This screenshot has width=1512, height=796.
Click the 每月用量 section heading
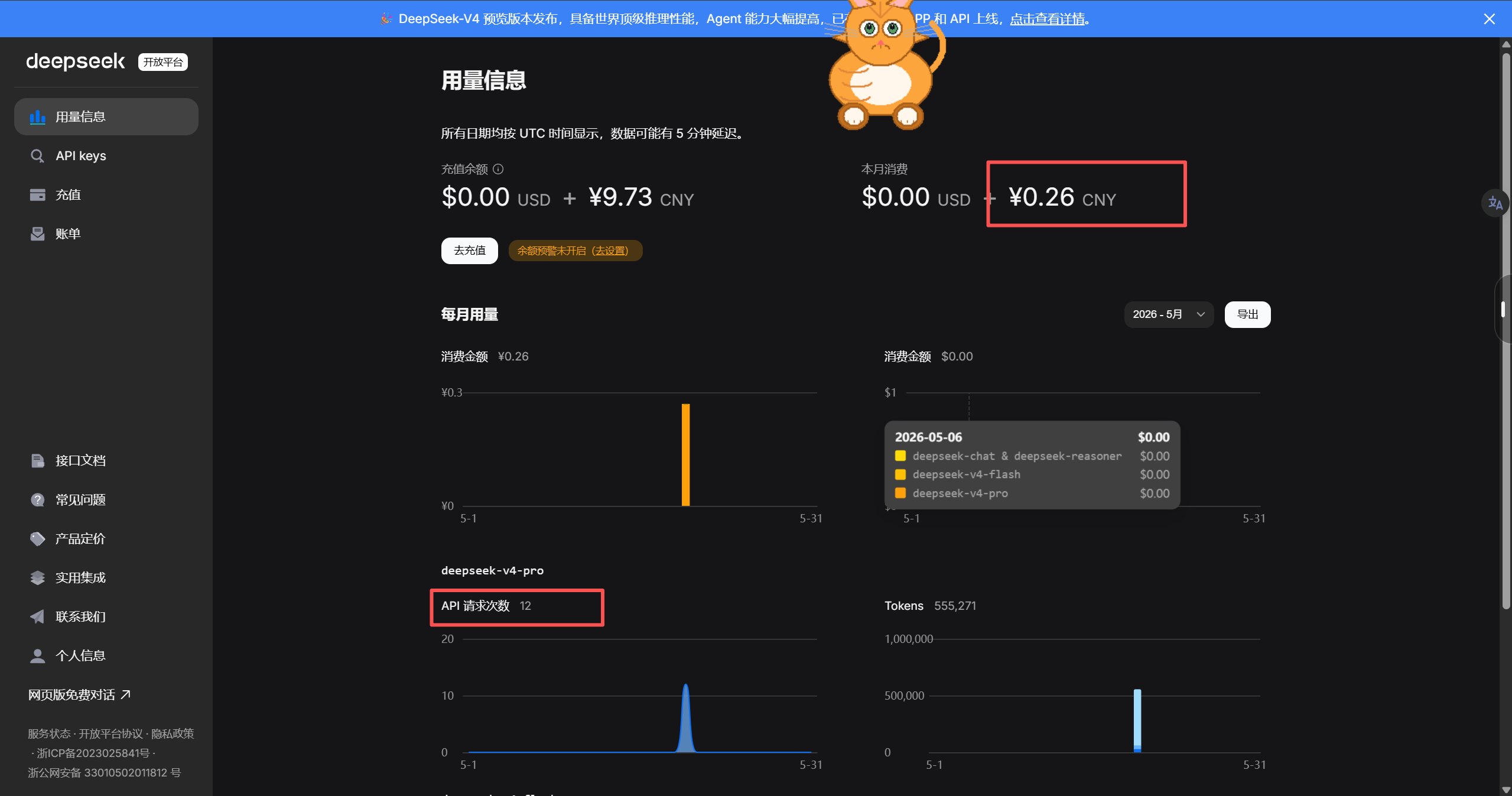[470, 314]
